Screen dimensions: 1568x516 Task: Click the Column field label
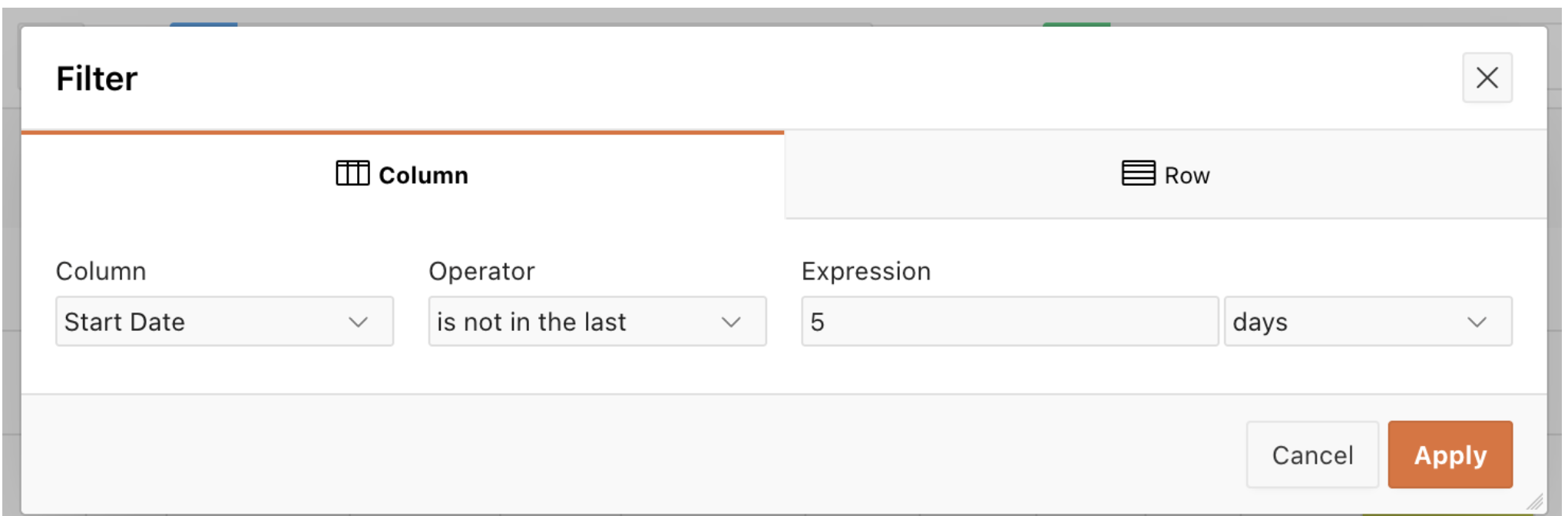click(x=101, y=271)
